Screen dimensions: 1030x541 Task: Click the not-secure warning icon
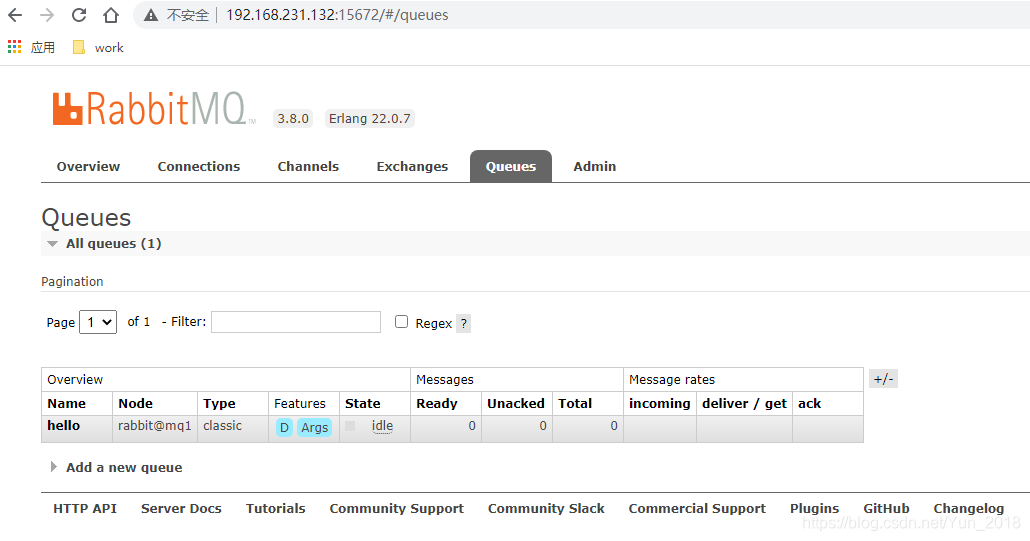tap(151, 15)
